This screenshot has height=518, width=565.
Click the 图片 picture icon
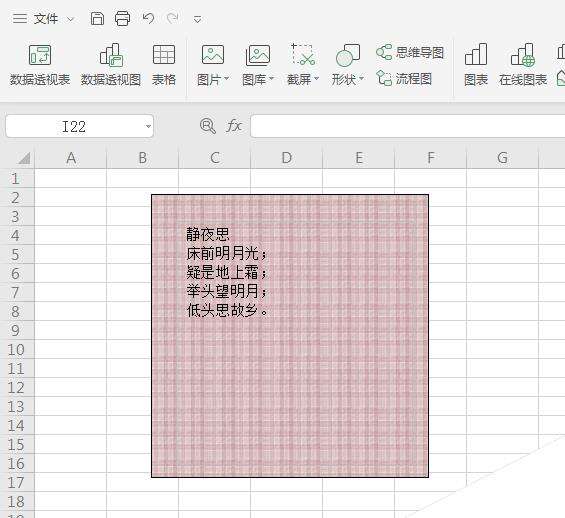tap(213, 55)
